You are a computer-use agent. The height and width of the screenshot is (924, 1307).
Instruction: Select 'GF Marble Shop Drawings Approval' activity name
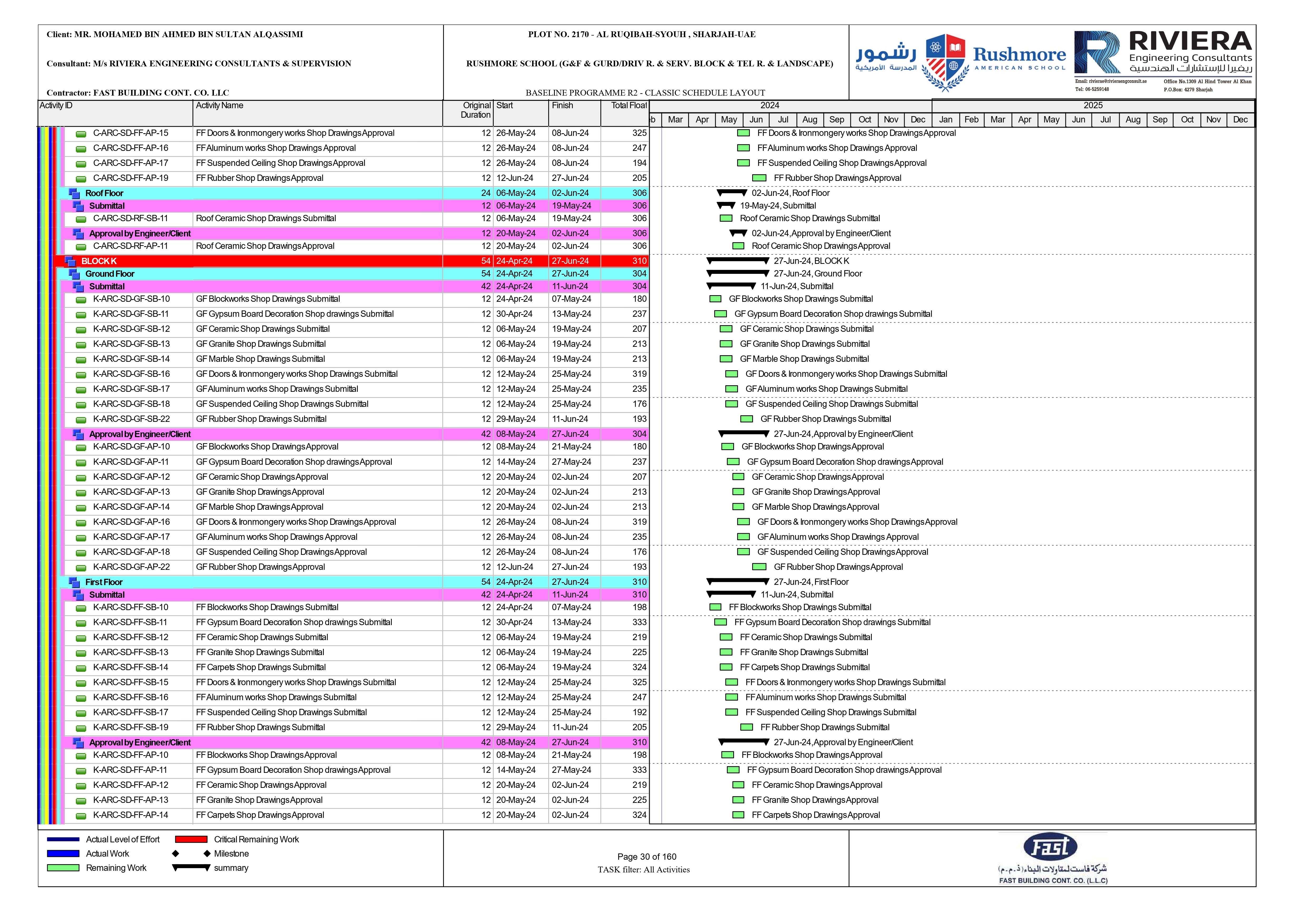tap(260, 507)
